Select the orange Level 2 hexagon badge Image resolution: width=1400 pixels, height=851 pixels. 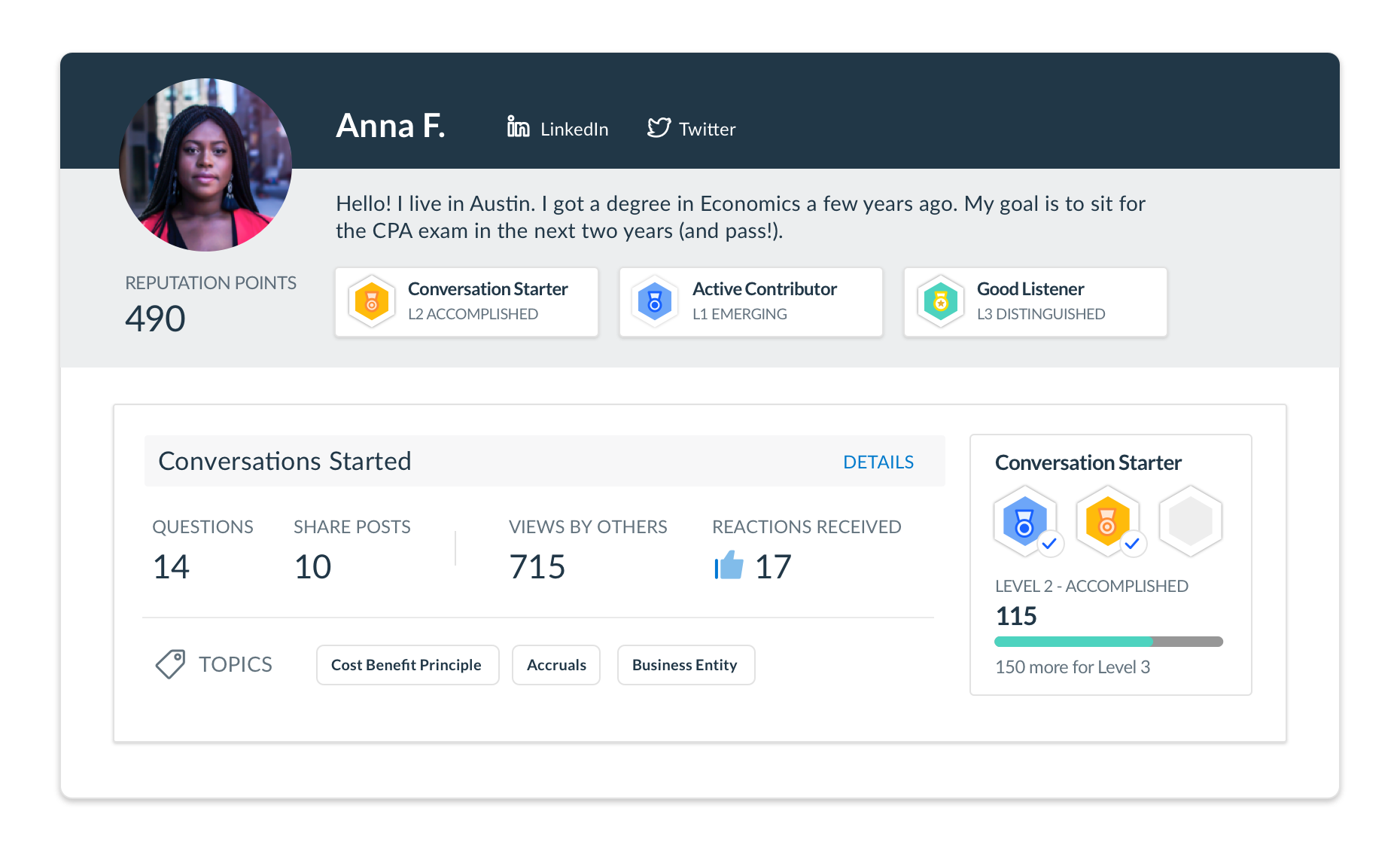tap(1108, 520)
